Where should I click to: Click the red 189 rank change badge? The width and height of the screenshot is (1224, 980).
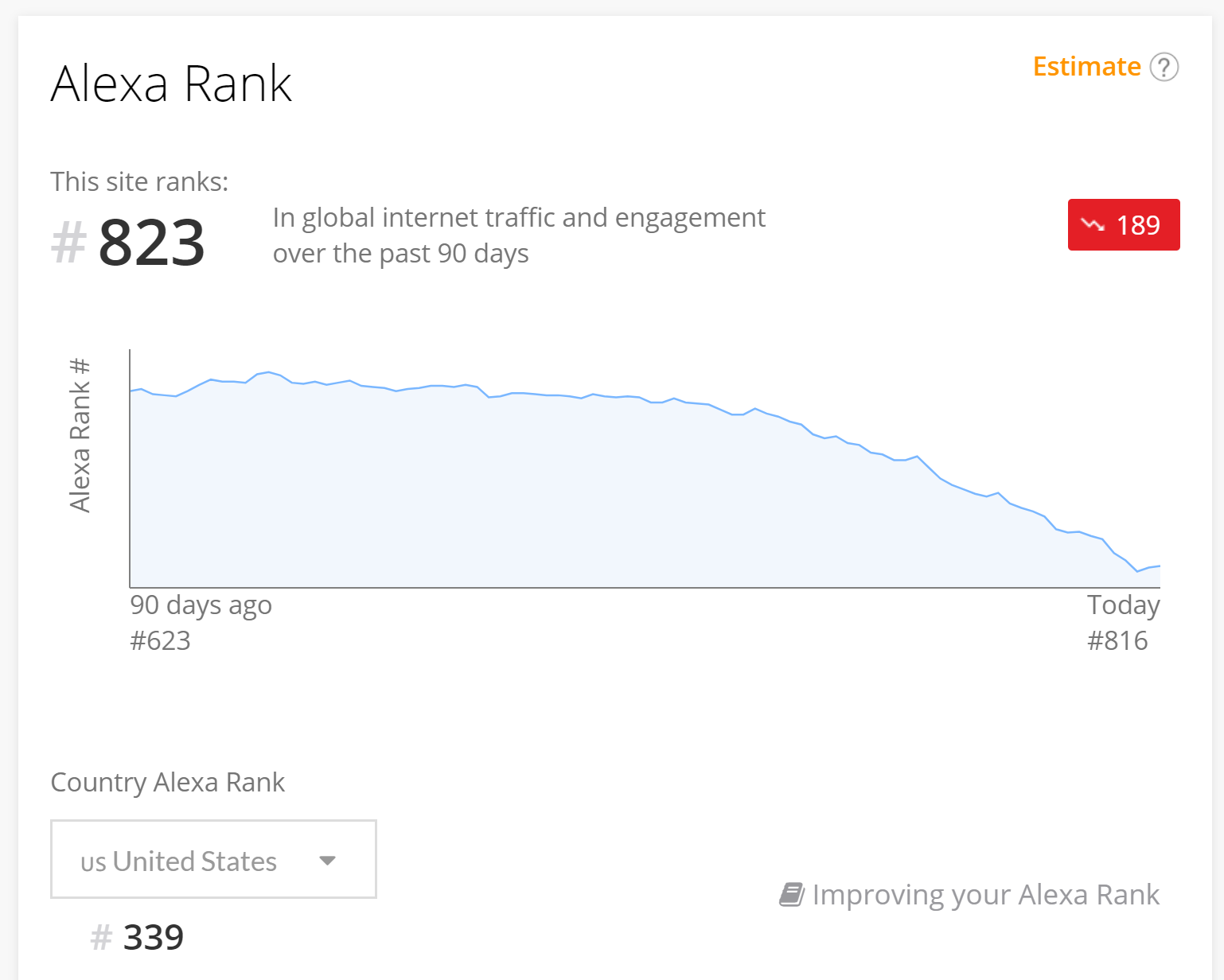[1123, 225]
